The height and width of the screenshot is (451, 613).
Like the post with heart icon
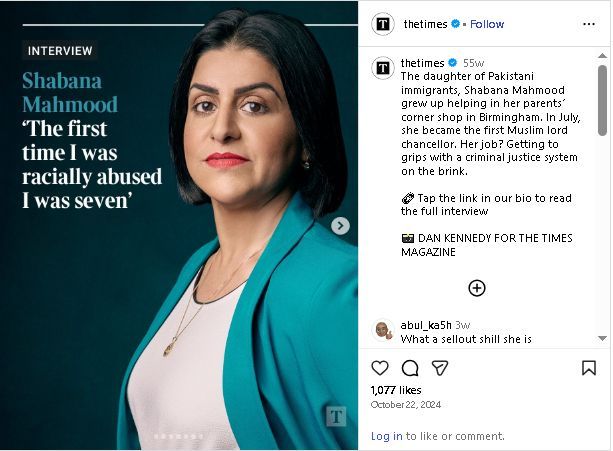pos(380,368)
